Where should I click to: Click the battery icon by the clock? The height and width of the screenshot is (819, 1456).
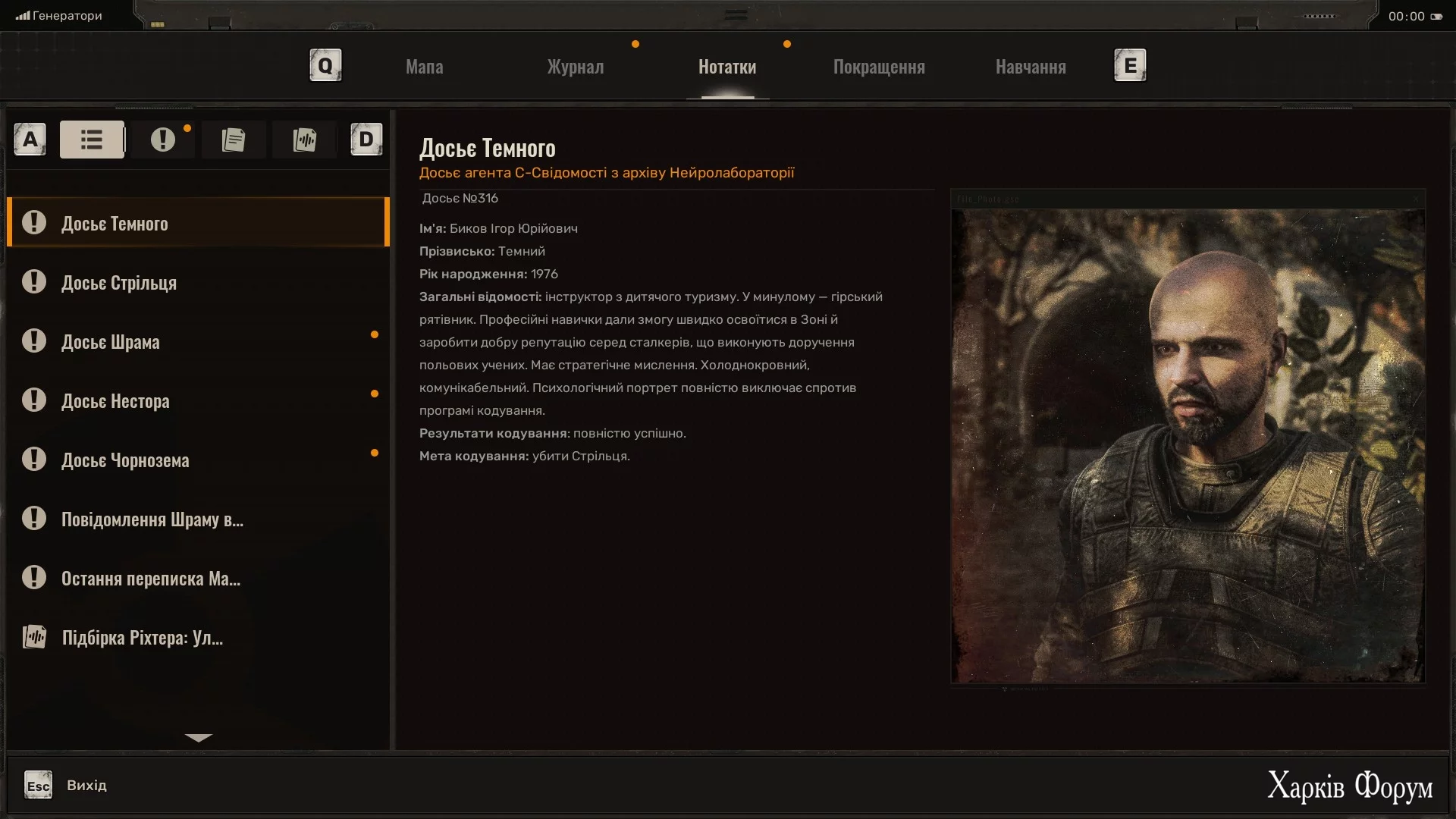[x=1436, y=16]
